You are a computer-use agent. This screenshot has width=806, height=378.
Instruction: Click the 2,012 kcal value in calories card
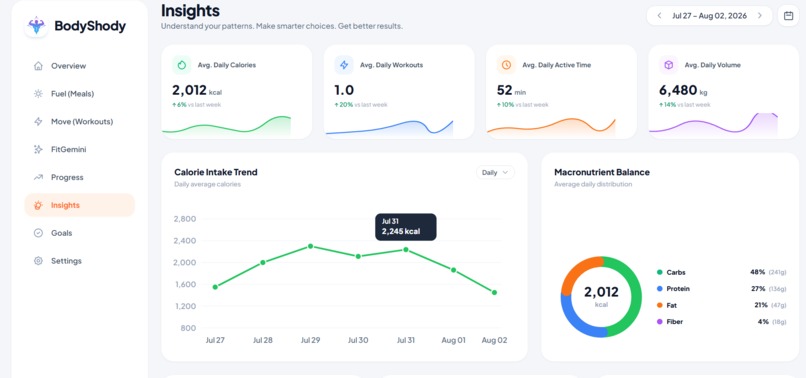[197, 91]
